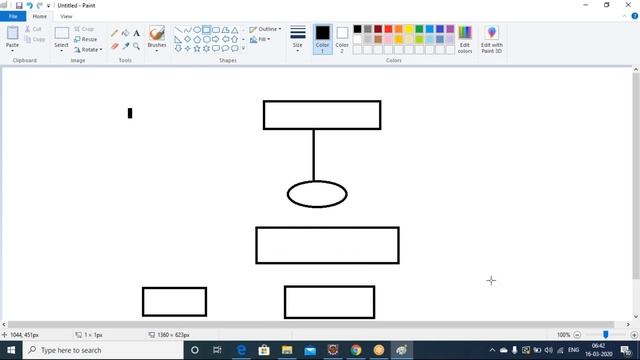Select the Fill with color bucket tool

(x=125, y=33)
